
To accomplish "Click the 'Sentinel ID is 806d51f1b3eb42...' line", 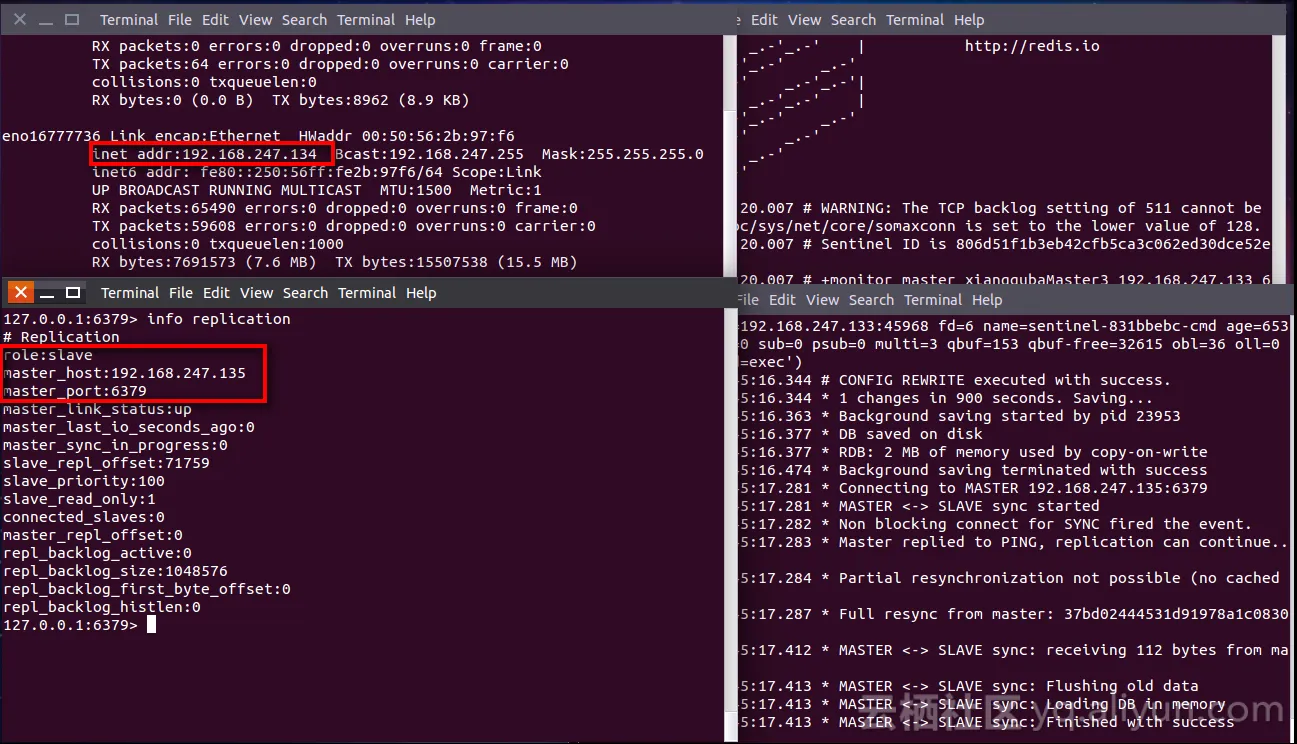I will [x=1006, y=244].
